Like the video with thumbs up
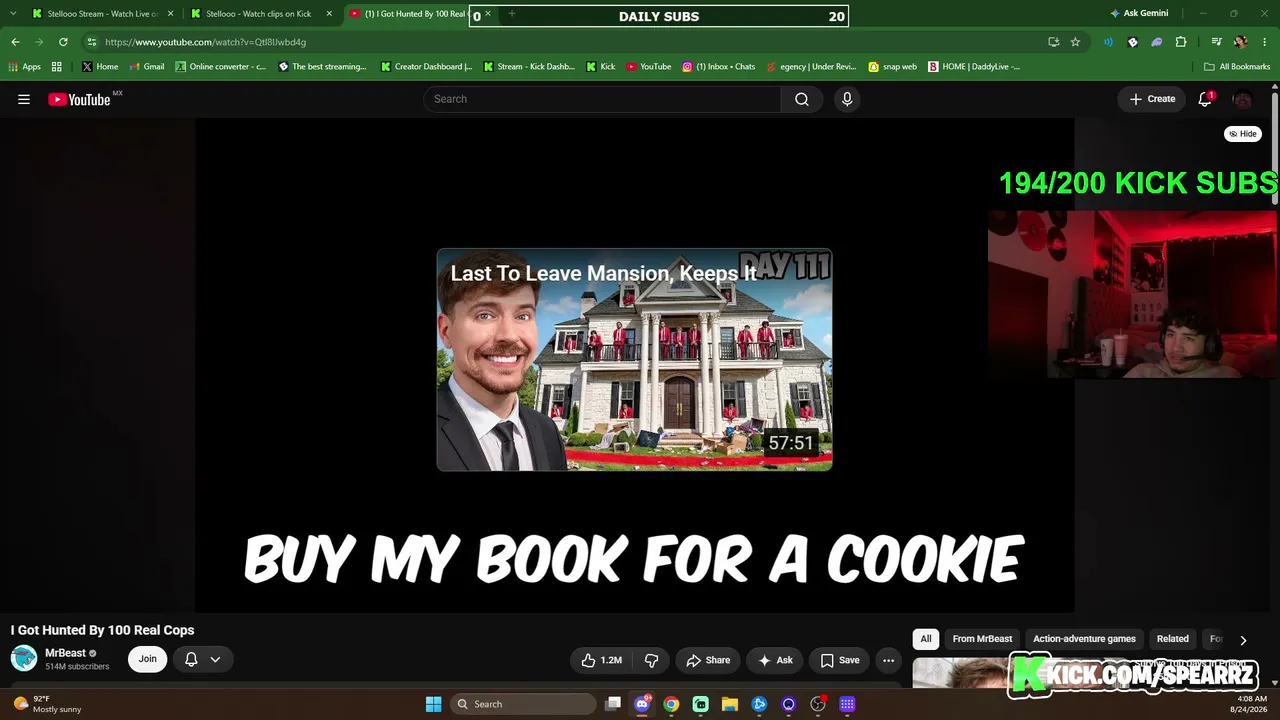 point(602,660)
